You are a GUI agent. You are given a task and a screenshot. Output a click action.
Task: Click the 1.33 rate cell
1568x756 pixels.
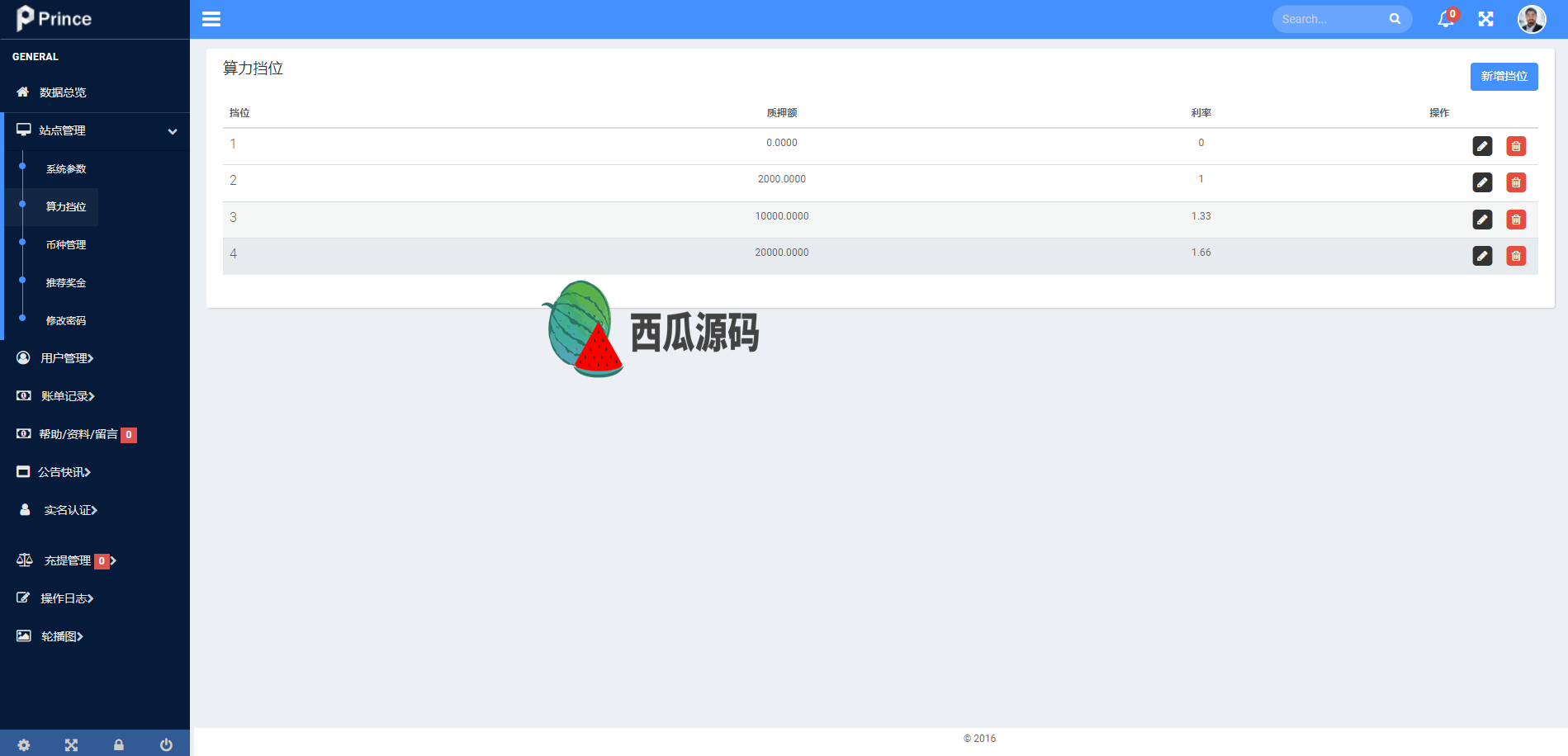(1201, 216)
